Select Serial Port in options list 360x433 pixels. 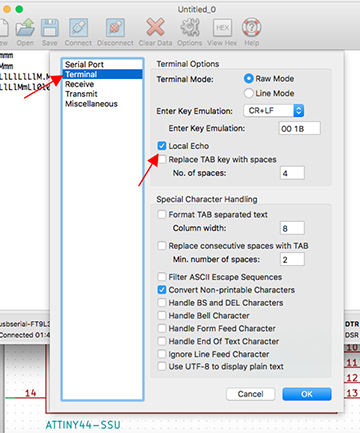102,64
